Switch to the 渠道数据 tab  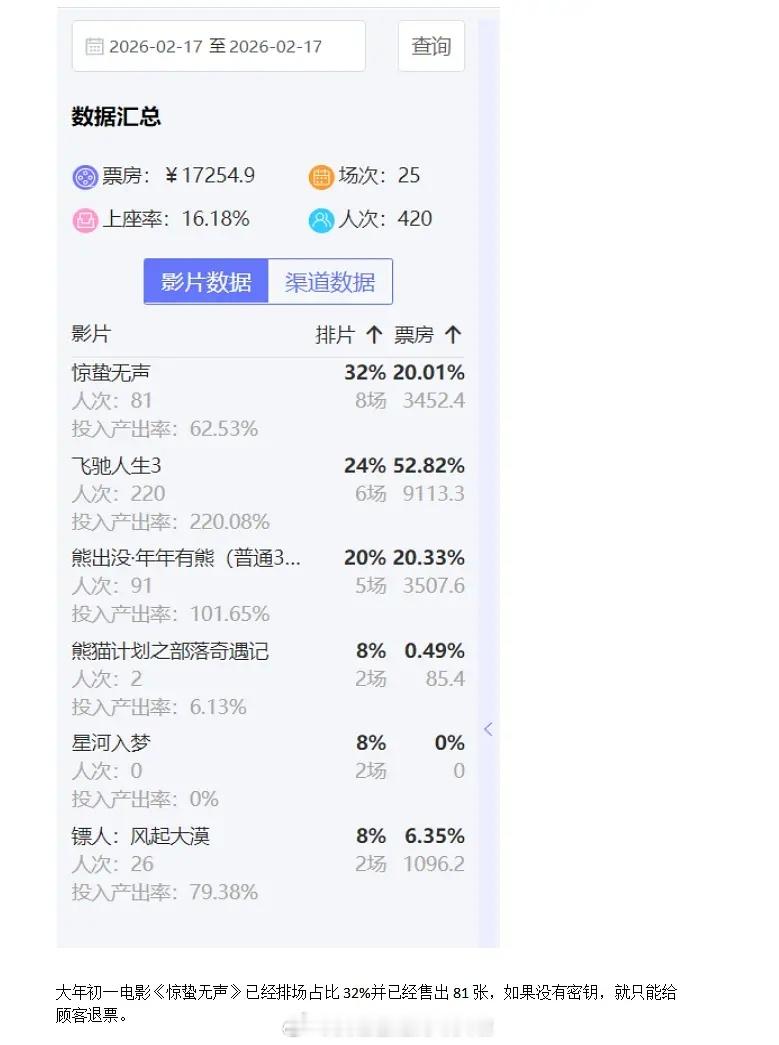pyautogui.click(x=330, y=282)
